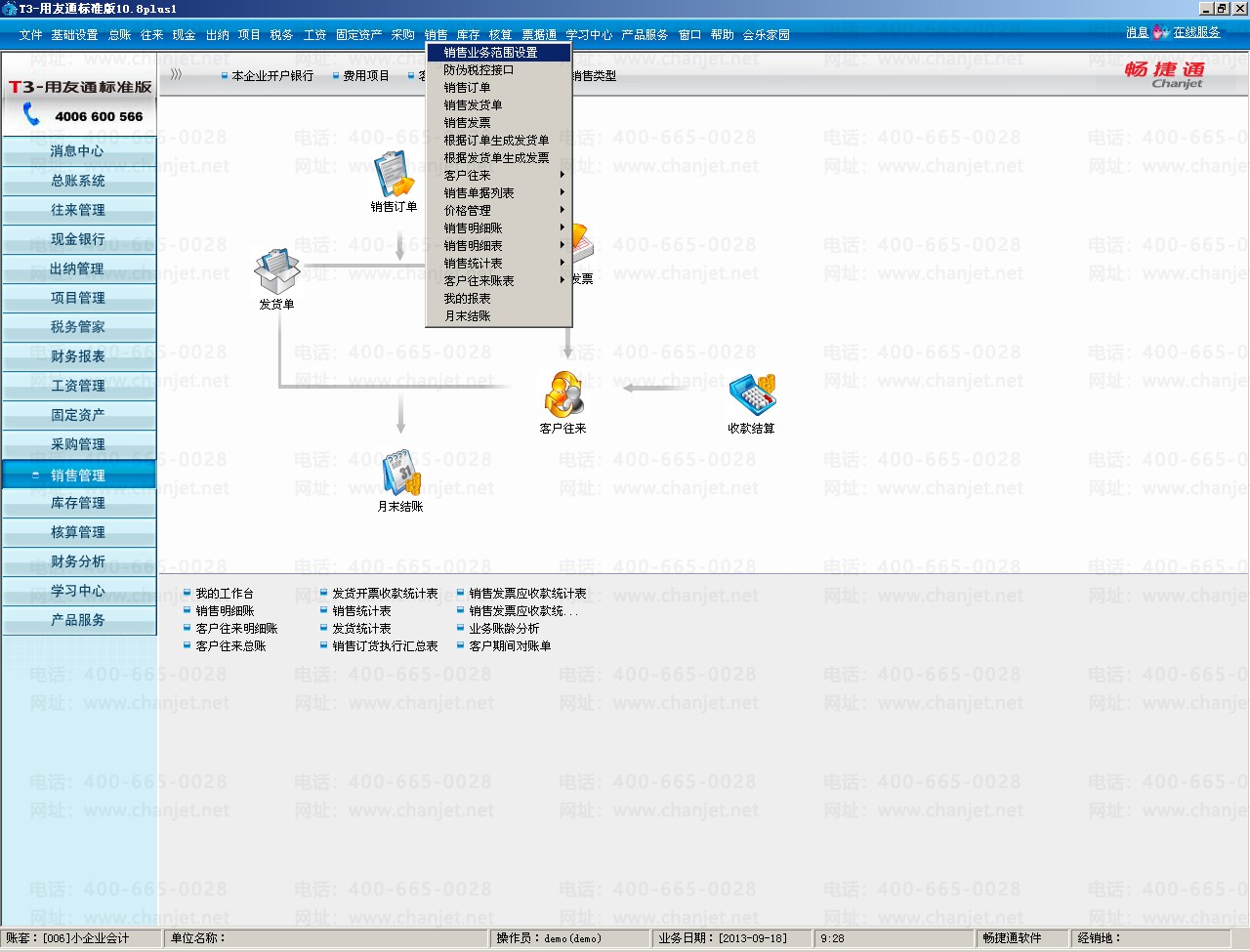The width and height of the screenshot is (1250, 952).
Task: Select 月末结账 in the dropdown menu
Action: tap(499, 316)
